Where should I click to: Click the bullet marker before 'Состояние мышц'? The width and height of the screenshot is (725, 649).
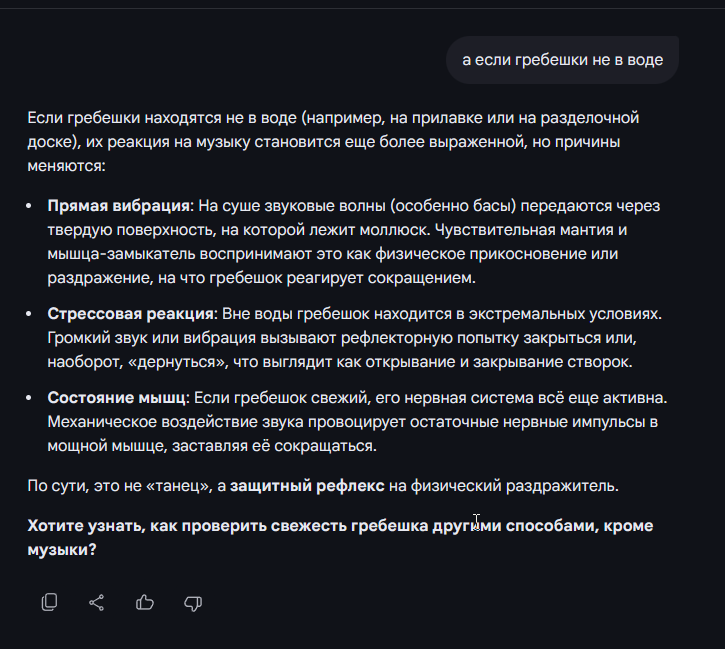[33, 398]
